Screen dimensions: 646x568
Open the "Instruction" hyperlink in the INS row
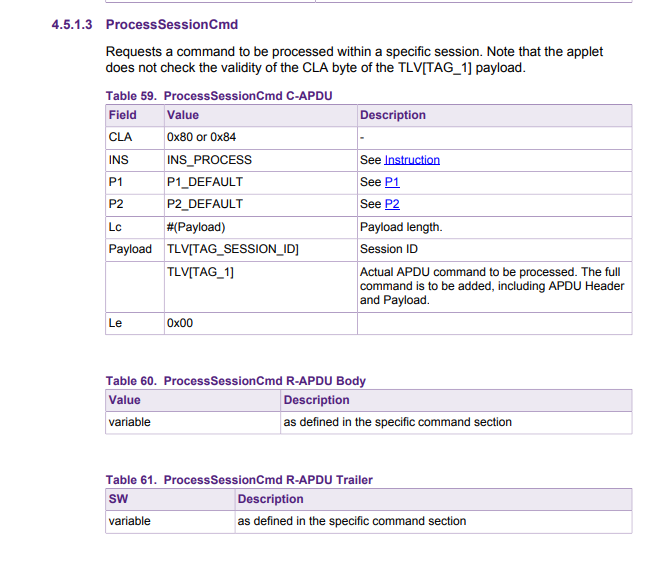tap(412, 160)
